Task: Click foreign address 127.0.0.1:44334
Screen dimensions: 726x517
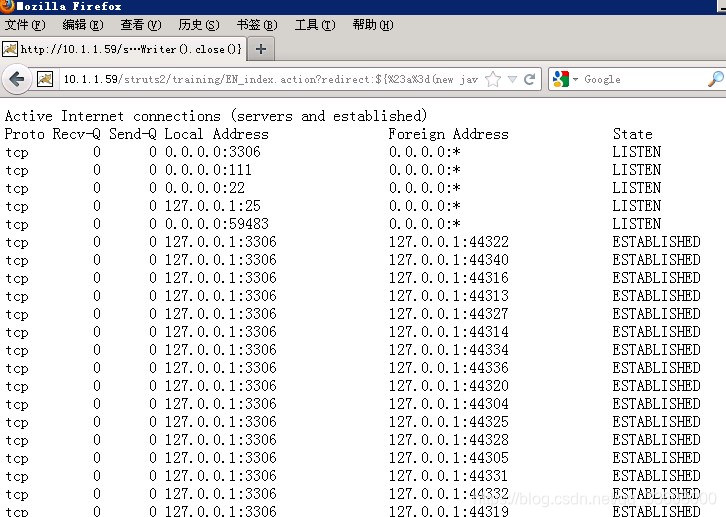Action: [449, 350]
